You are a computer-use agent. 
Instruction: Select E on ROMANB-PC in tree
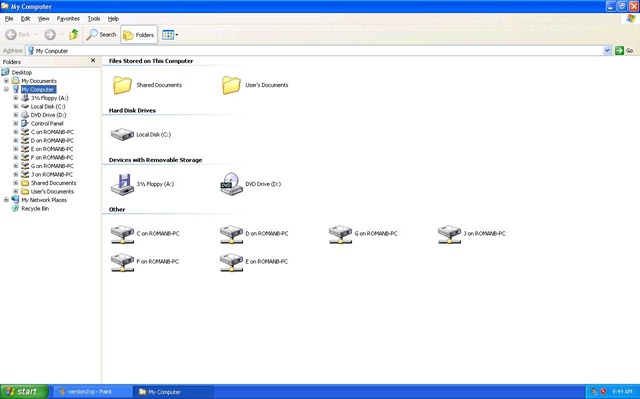(x=52, y=149)
